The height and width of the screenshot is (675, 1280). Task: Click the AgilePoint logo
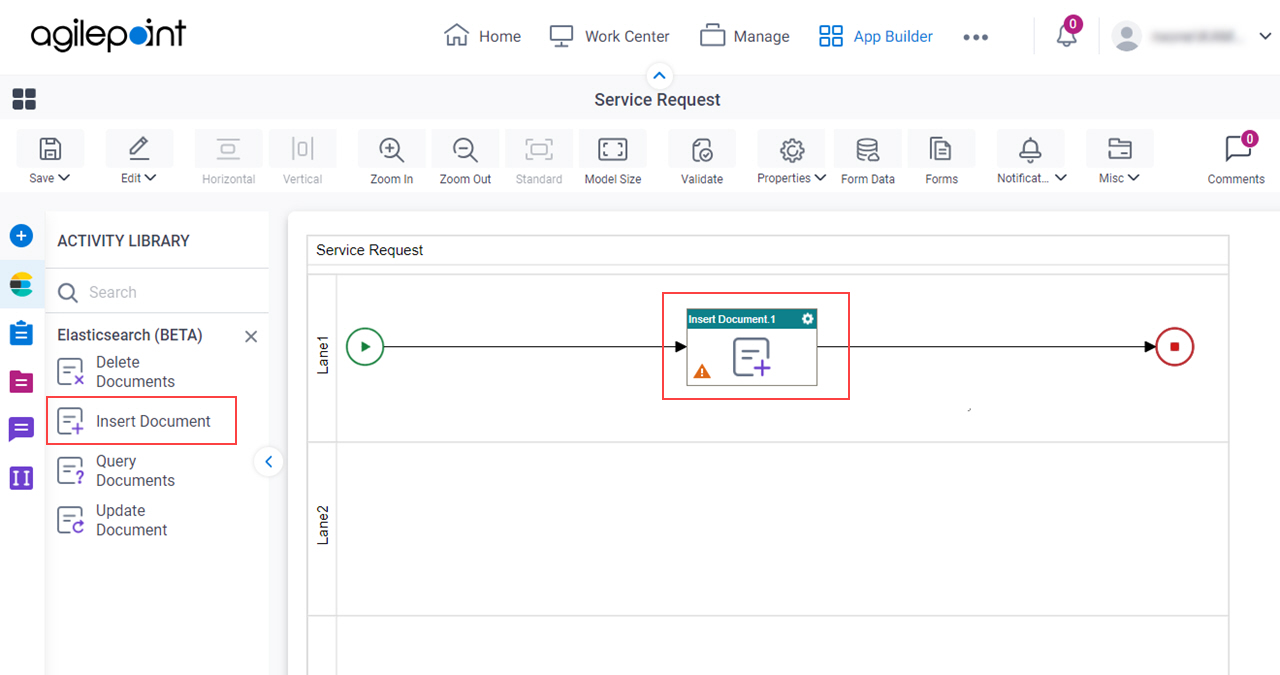tap(108, 36)
